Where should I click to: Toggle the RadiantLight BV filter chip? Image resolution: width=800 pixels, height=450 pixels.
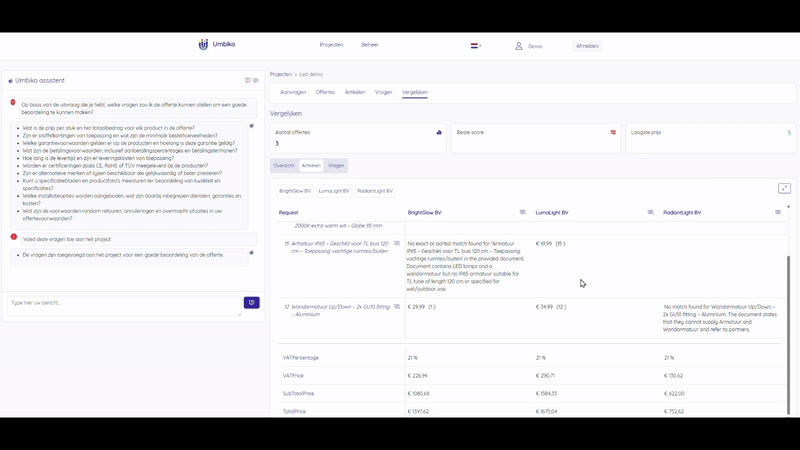[x=375, y=191]
